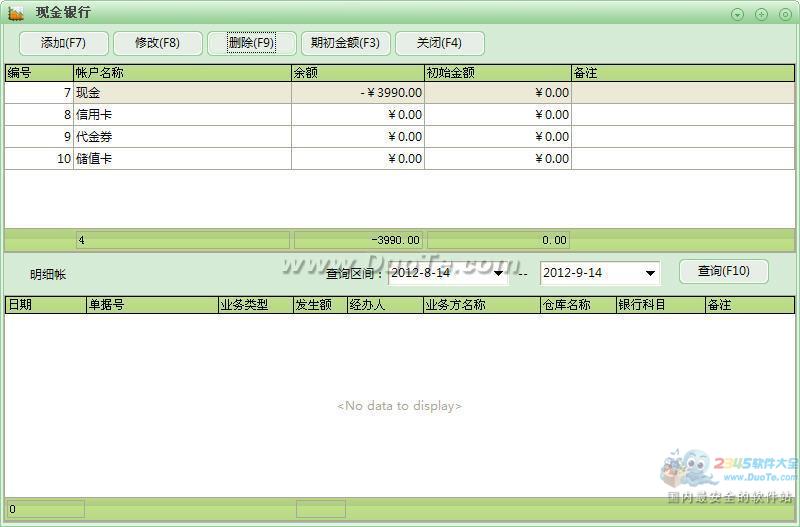Click the 业务类型 column header

pyautogui.click(x=255, y=305)
